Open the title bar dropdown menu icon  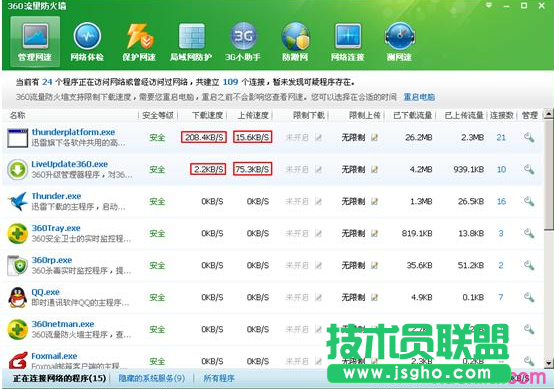(x=489, y=5)
